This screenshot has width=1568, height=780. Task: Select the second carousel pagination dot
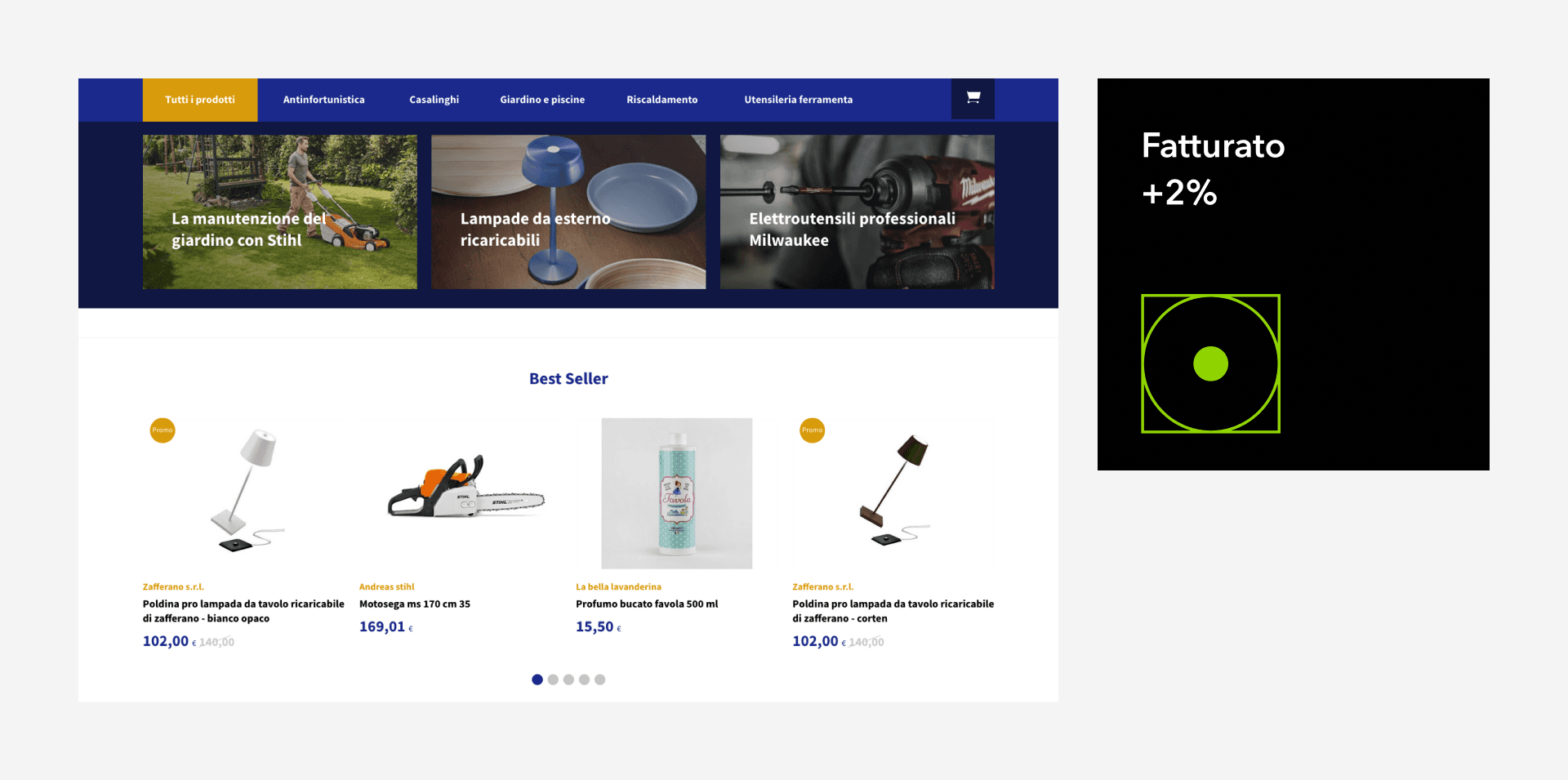click(553, 680)
